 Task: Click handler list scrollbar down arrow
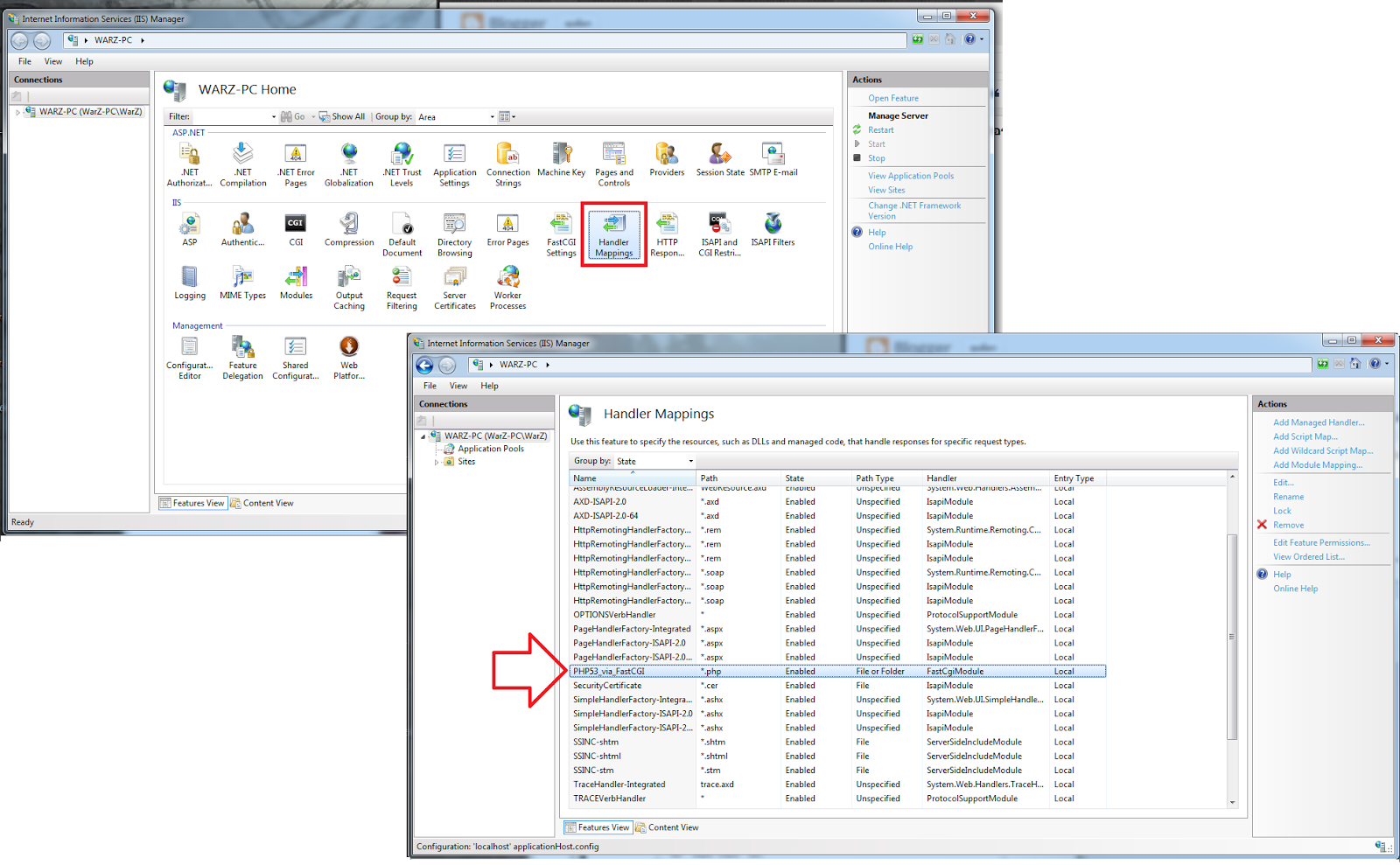pos(1233,802)
